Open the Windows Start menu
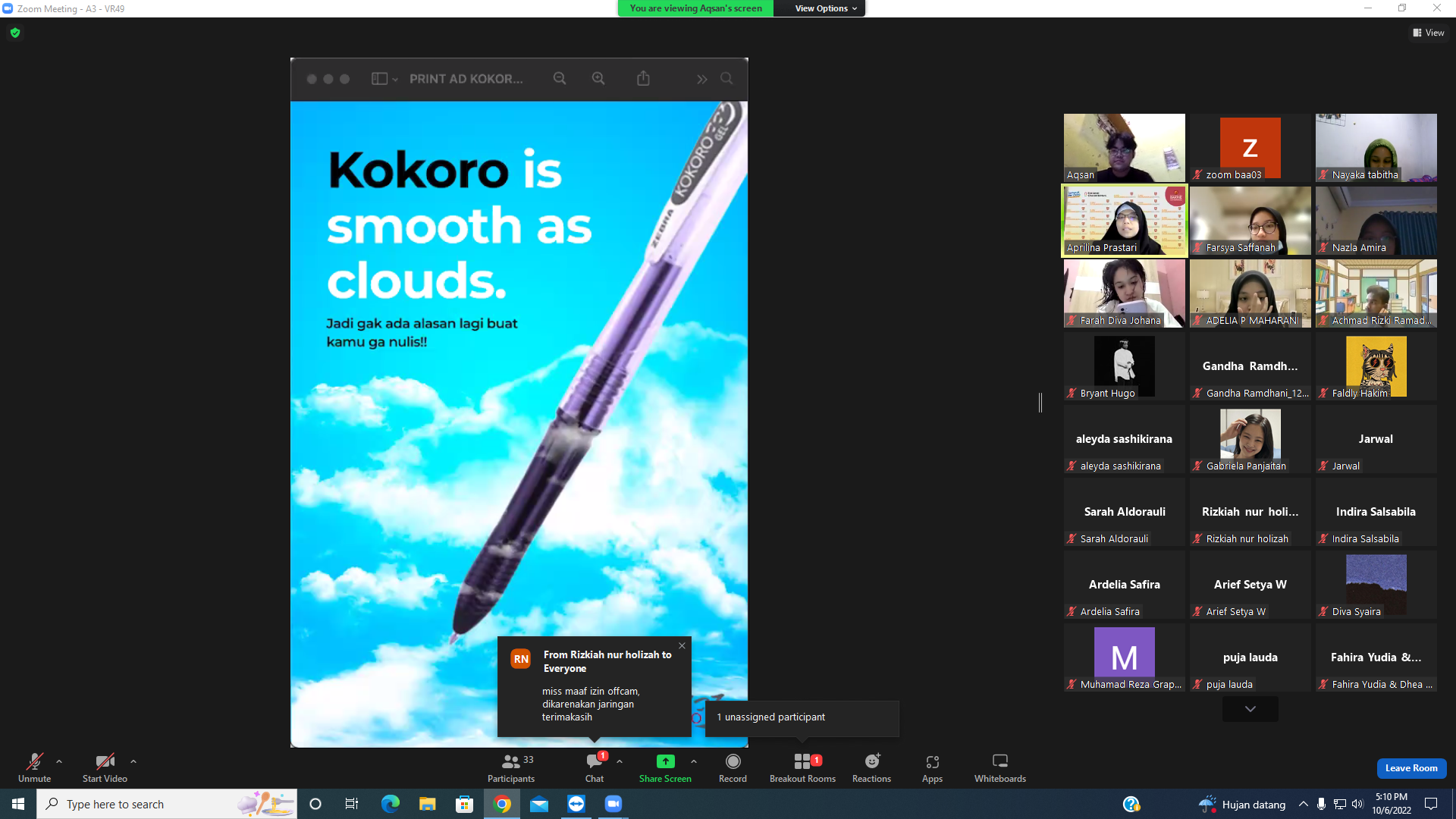This screenshot has height=819, width=1456. click(x=18, y=804)
